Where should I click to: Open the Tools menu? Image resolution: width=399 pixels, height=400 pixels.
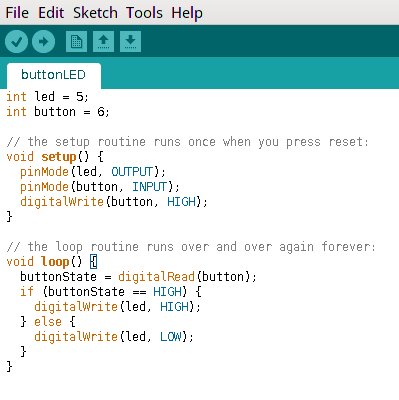tap(144, 13)
